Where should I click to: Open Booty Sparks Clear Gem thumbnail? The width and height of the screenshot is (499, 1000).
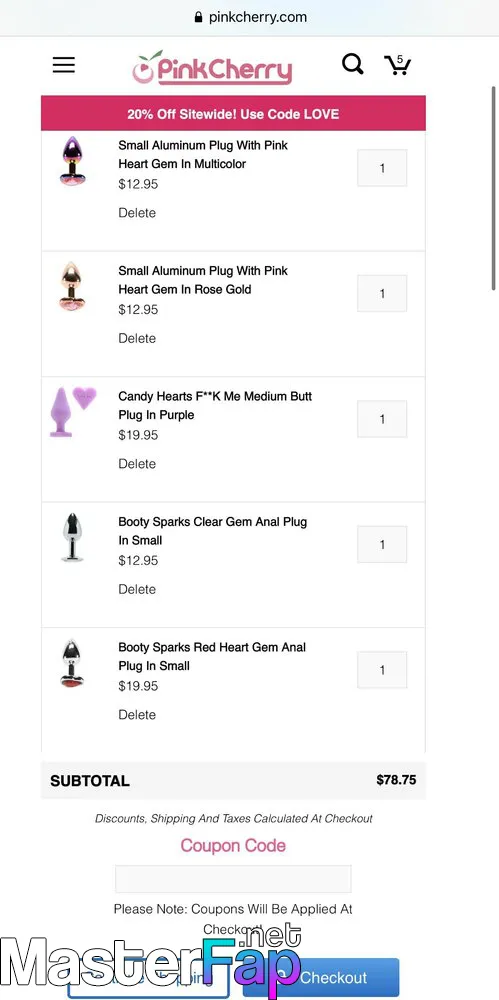tap(72, 537)
